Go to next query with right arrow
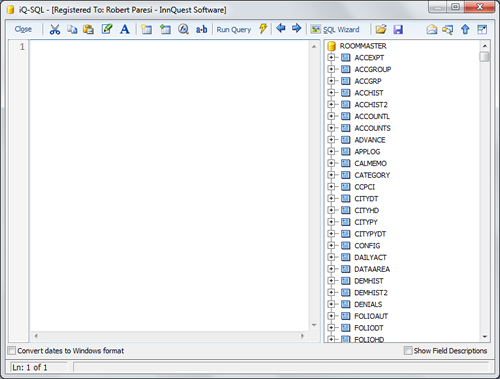 [x=296, y=28]
